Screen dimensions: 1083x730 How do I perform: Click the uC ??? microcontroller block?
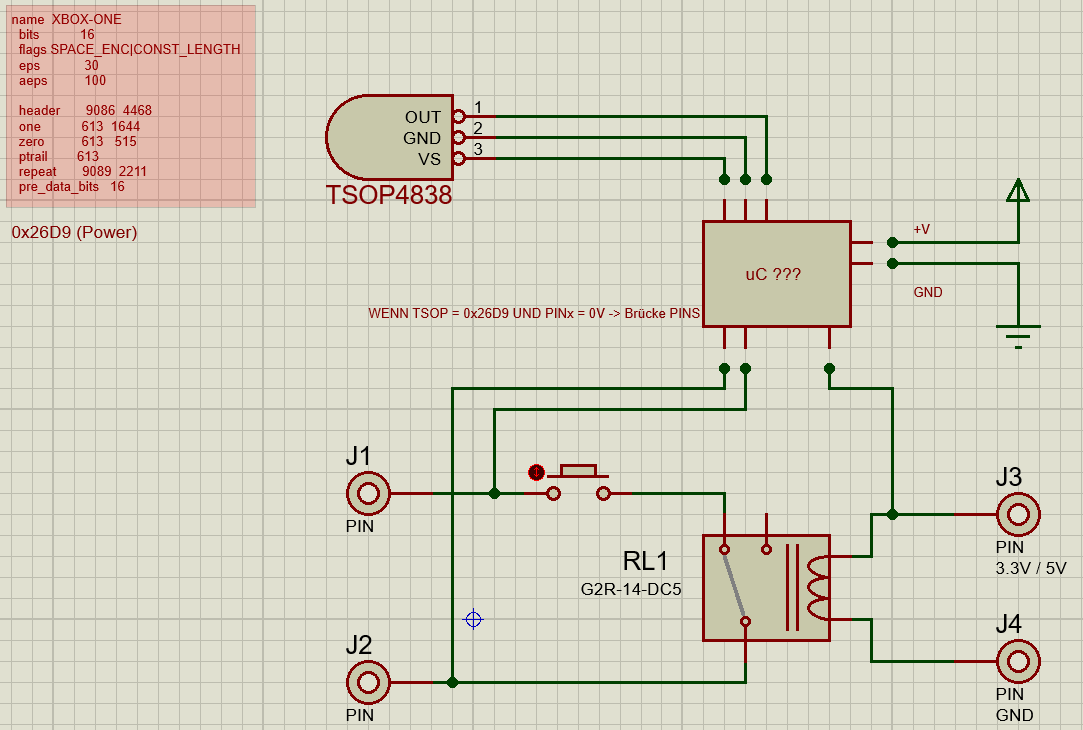[776, 274]
